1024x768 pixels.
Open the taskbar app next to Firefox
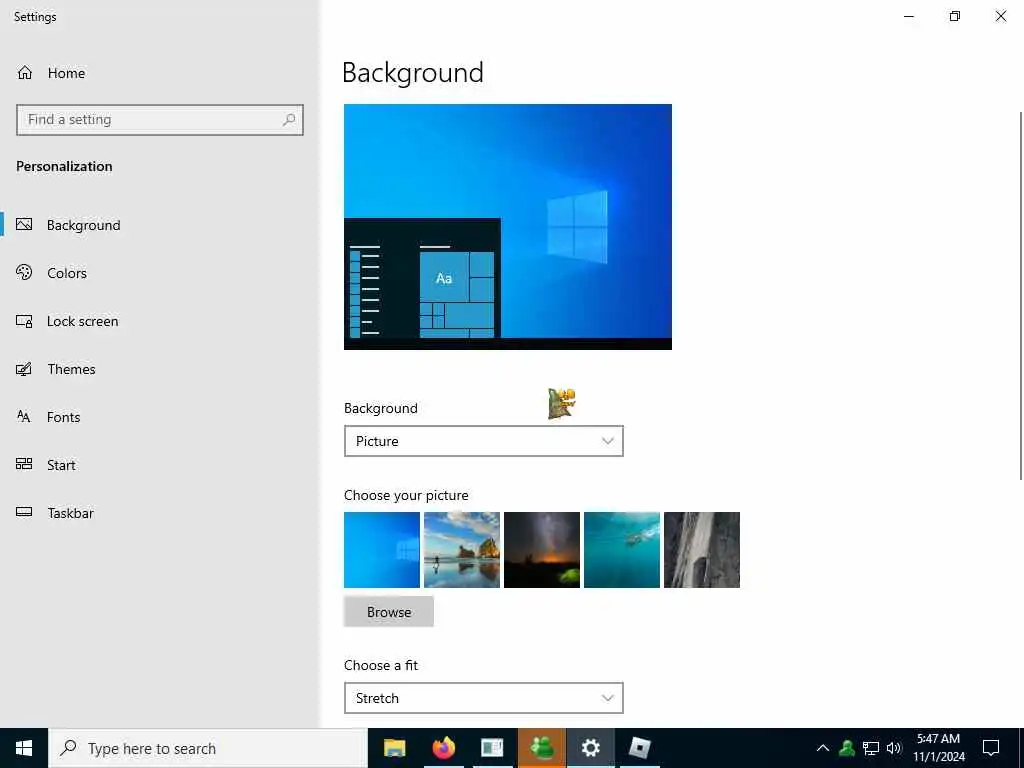pos(492,748)
